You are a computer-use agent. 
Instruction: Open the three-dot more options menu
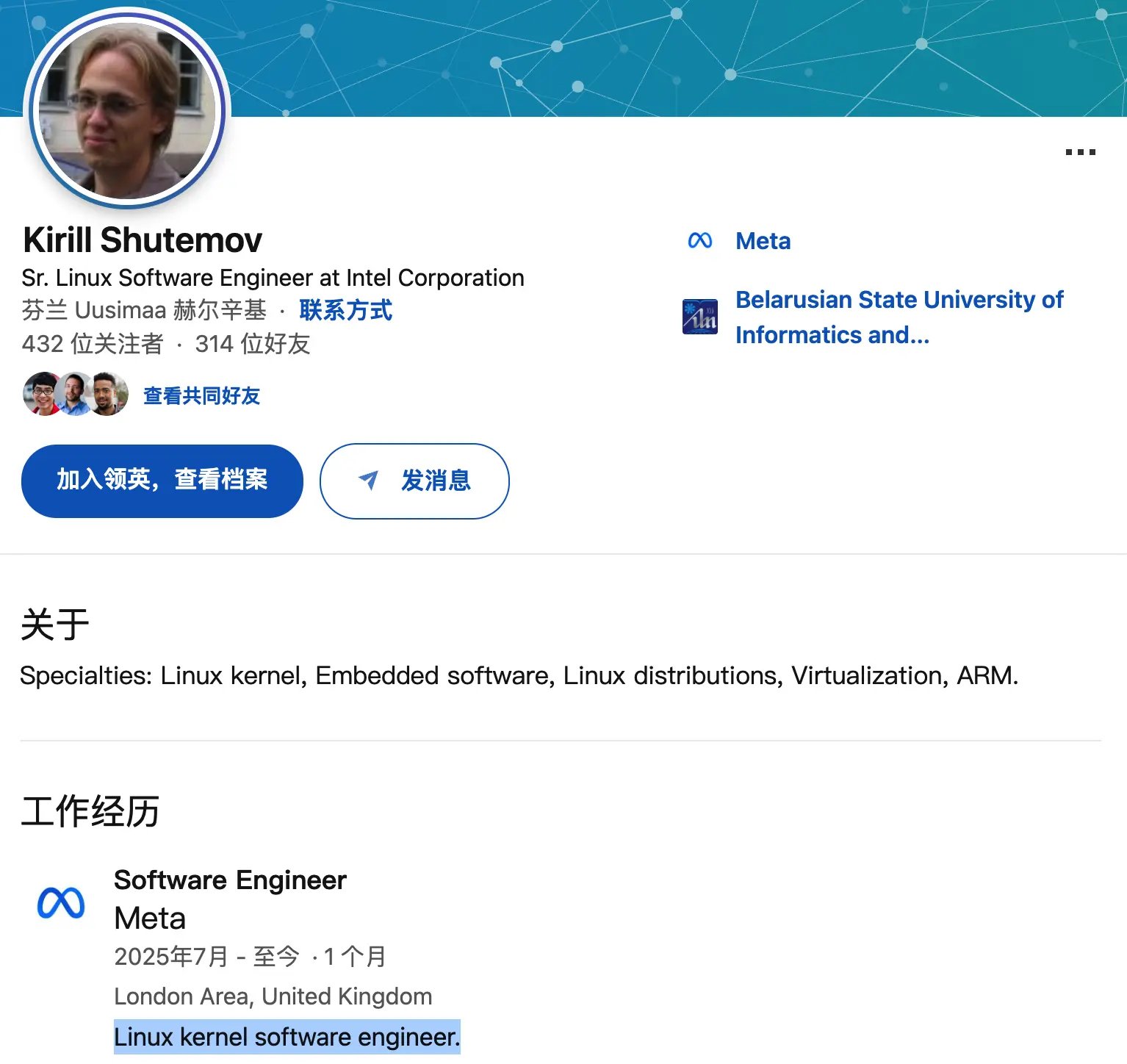tap(1080, 152)
